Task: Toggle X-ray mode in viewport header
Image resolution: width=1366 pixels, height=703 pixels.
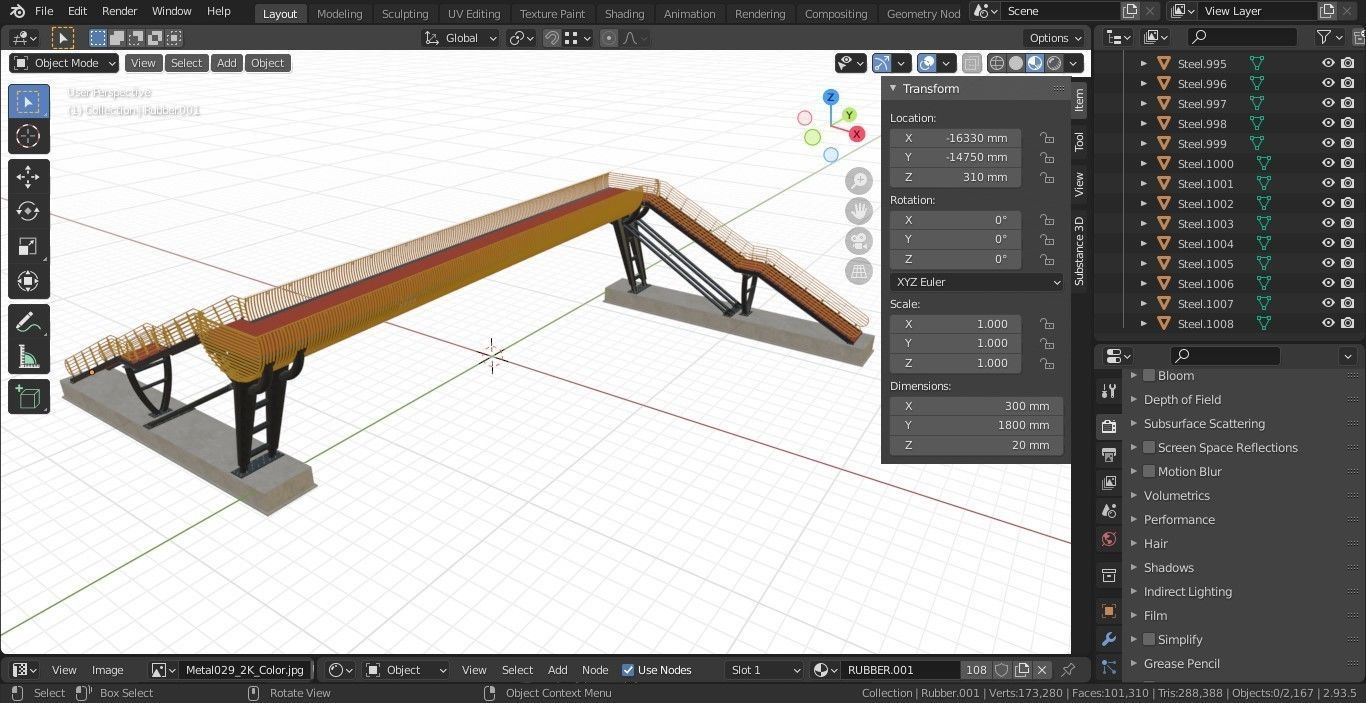Action: [972, 63]
